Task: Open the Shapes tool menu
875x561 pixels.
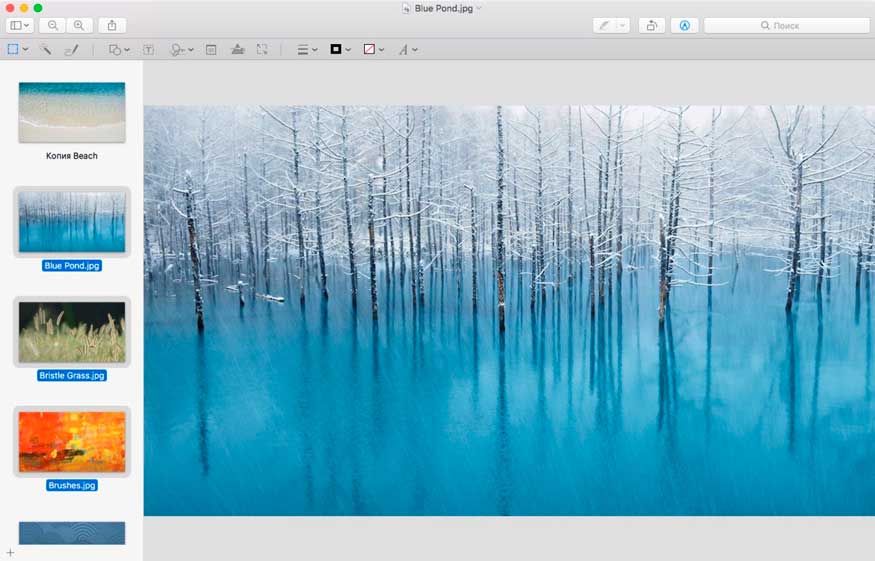Action: tap(118, 50)
